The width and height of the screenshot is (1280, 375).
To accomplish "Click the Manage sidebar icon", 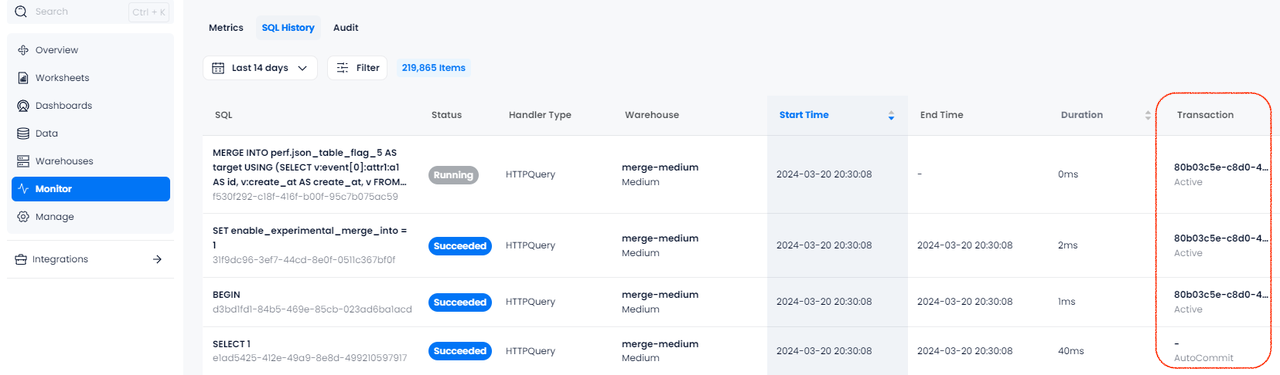I will tap(23, 217).
